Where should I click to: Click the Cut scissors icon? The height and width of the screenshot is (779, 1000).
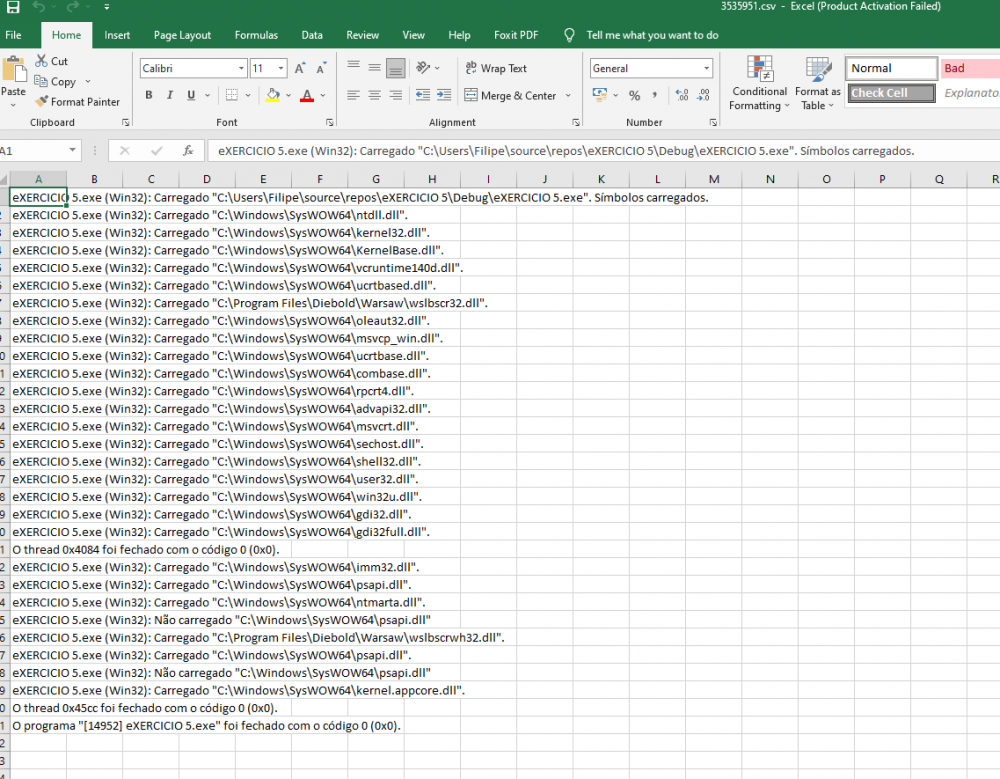tap(41, 61)
